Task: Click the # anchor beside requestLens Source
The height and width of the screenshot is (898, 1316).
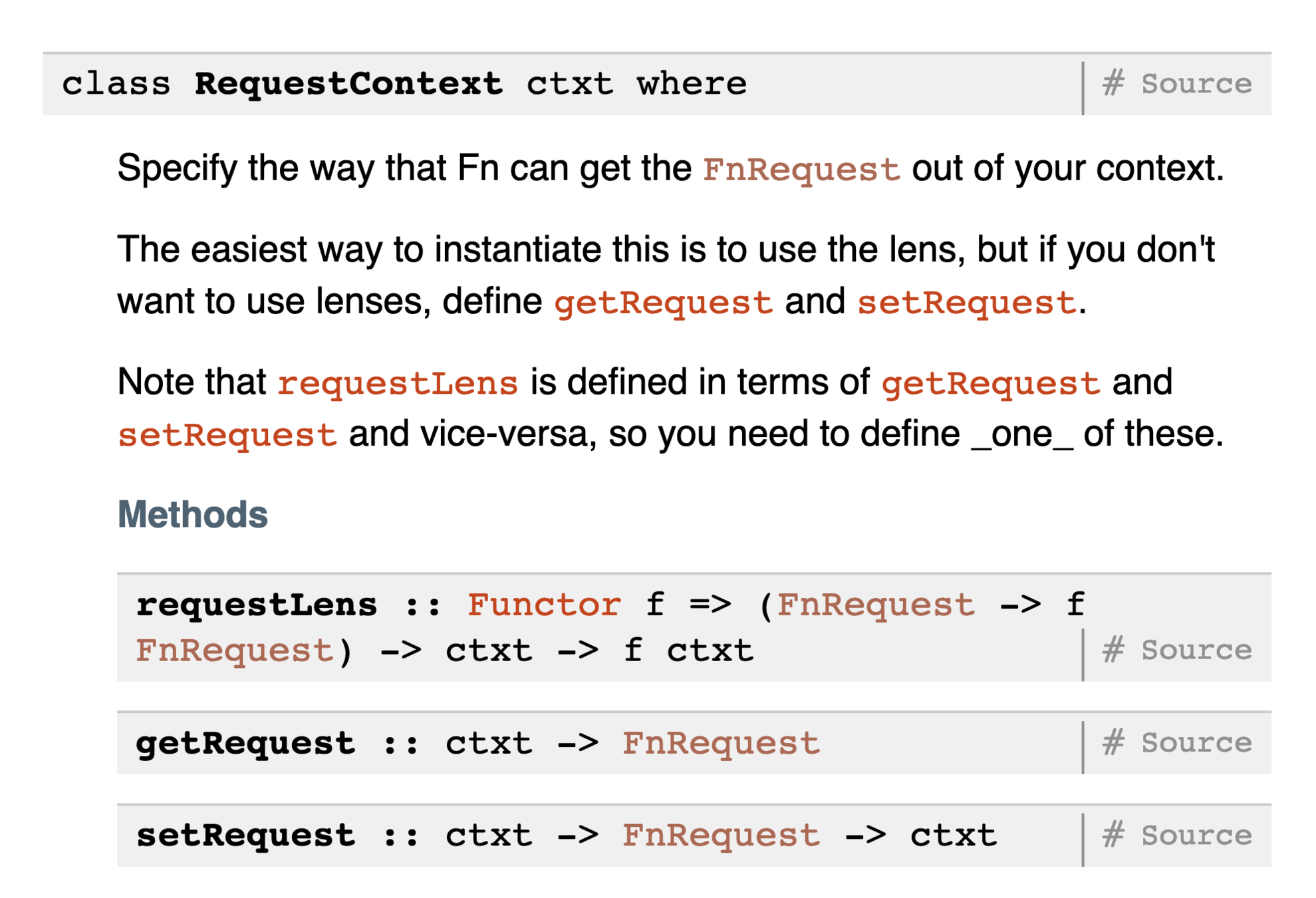Action: tap(1113, 650)
